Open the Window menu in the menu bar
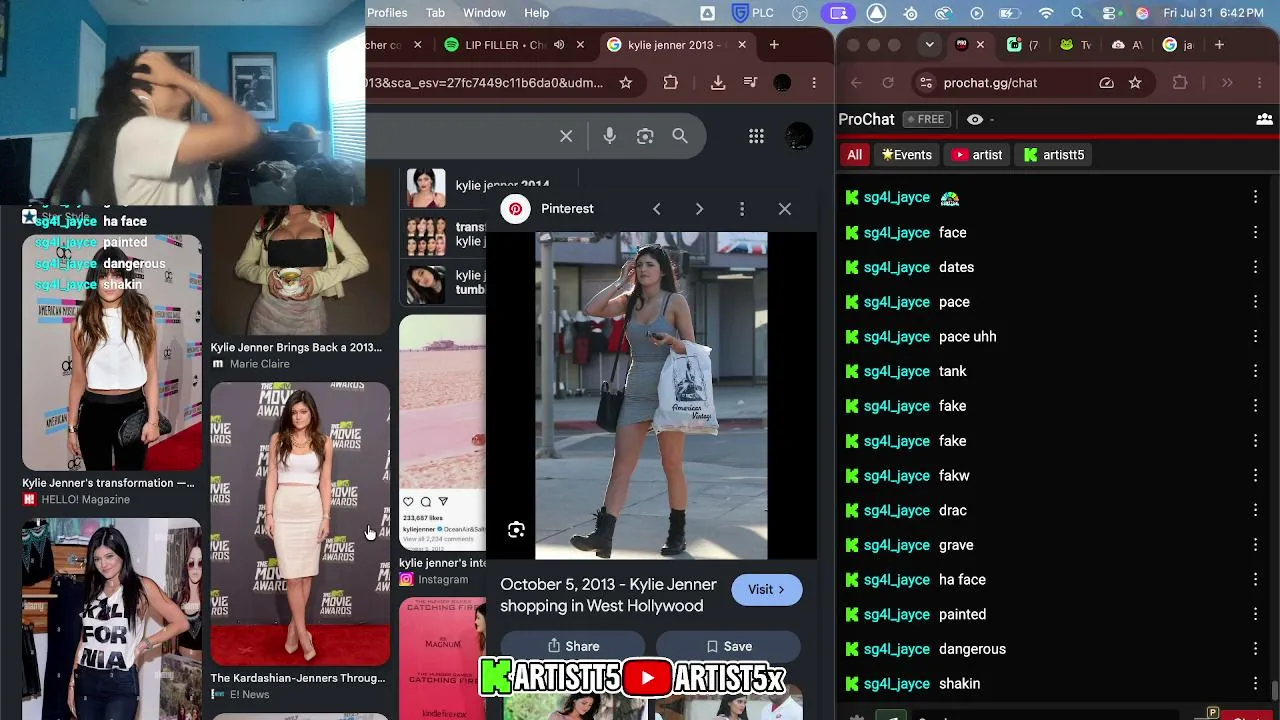 484,13
